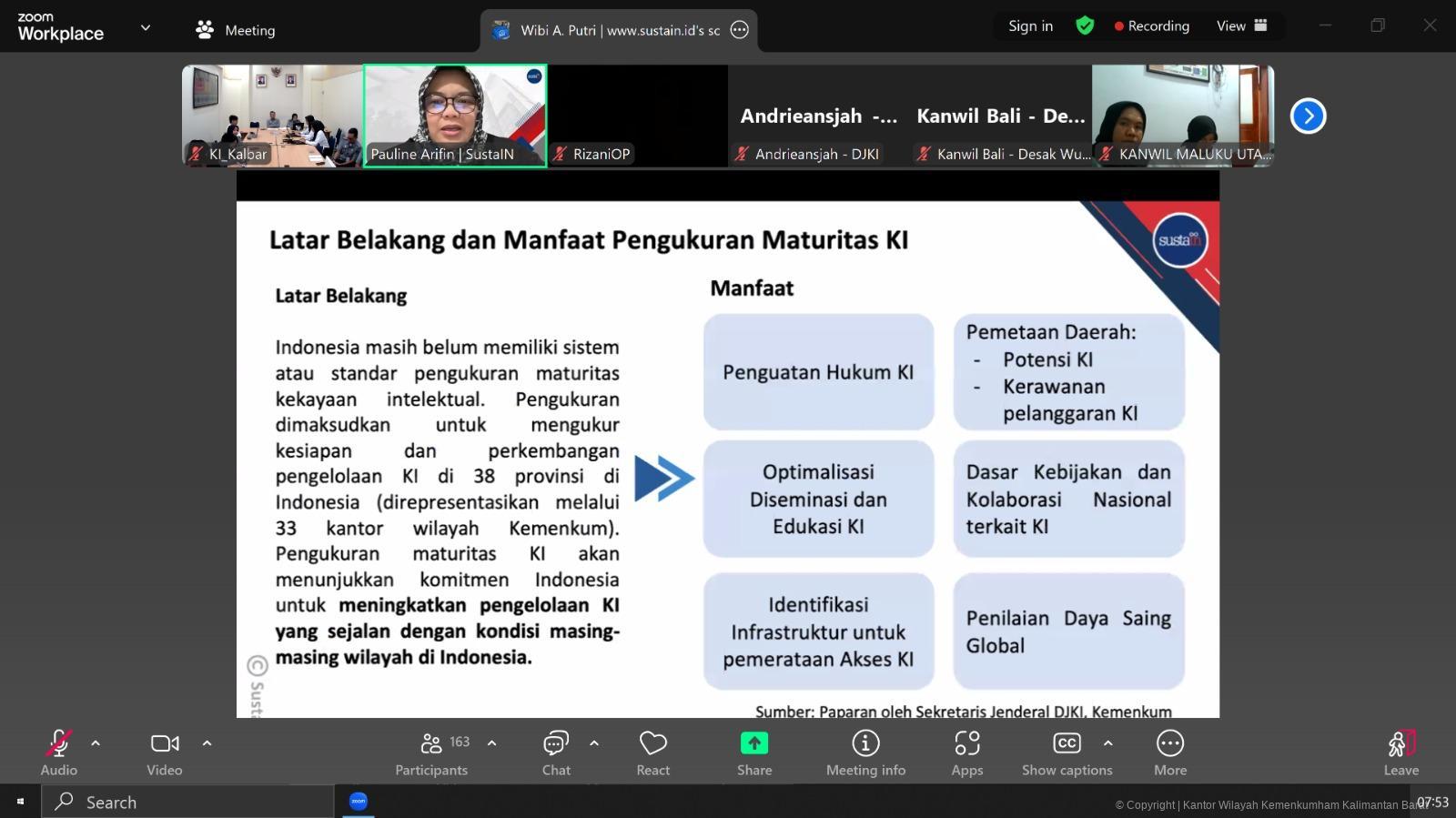The width and height of the screenshot is (1456, 818).
Task: Toggle the Video camera on
Action: pyautogui.click(x=165, y=753)
